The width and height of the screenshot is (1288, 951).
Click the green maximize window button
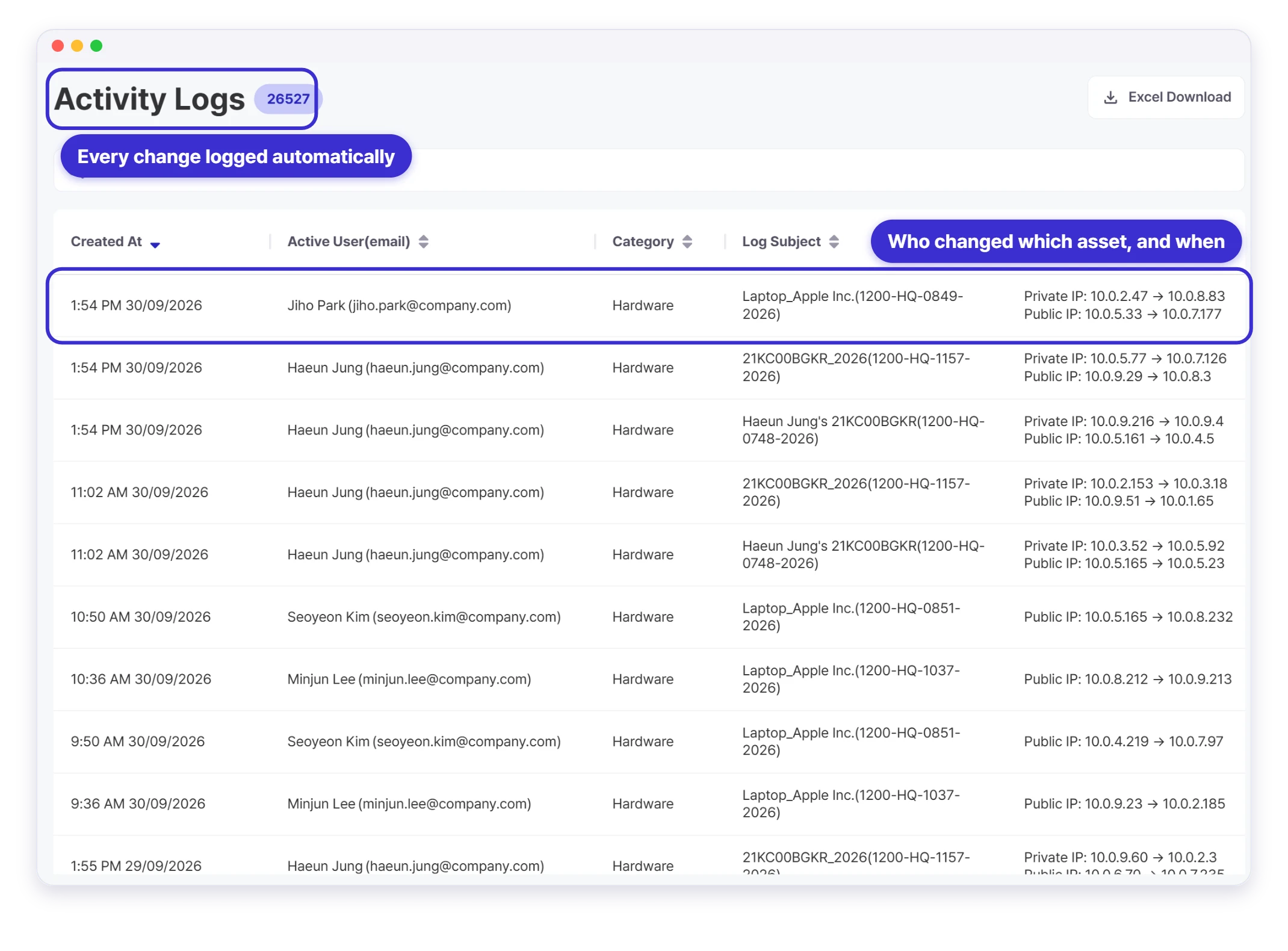[x=96, y=46]
